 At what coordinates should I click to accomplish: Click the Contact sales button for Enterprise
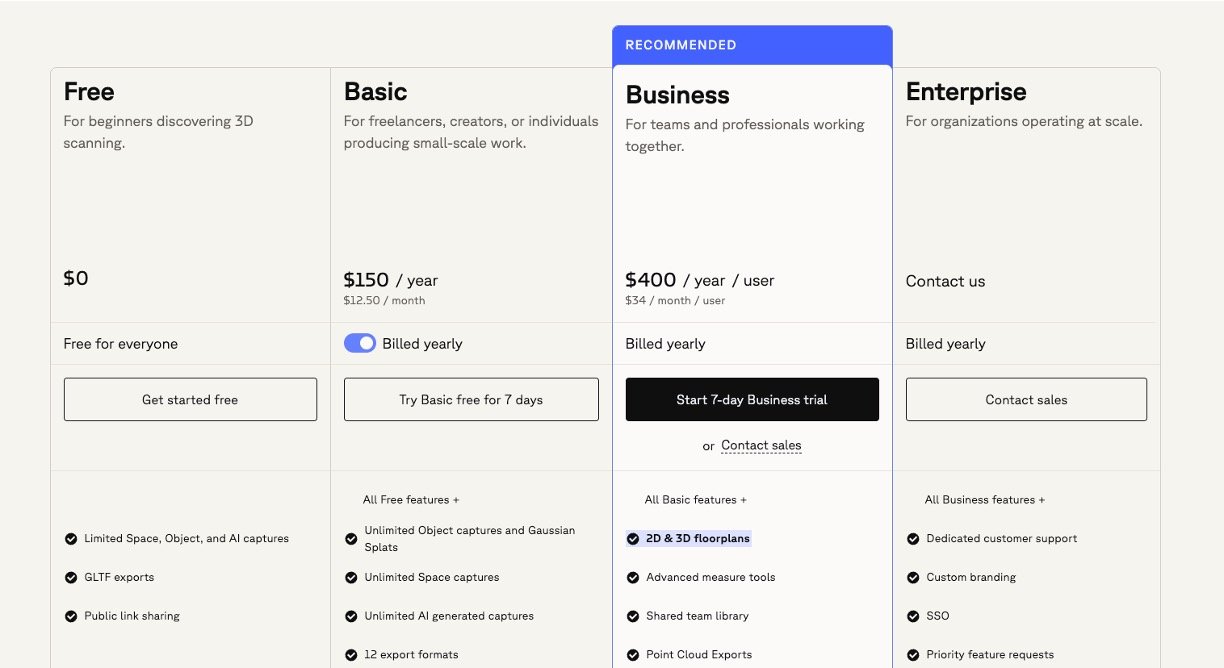pos(1026,399)
